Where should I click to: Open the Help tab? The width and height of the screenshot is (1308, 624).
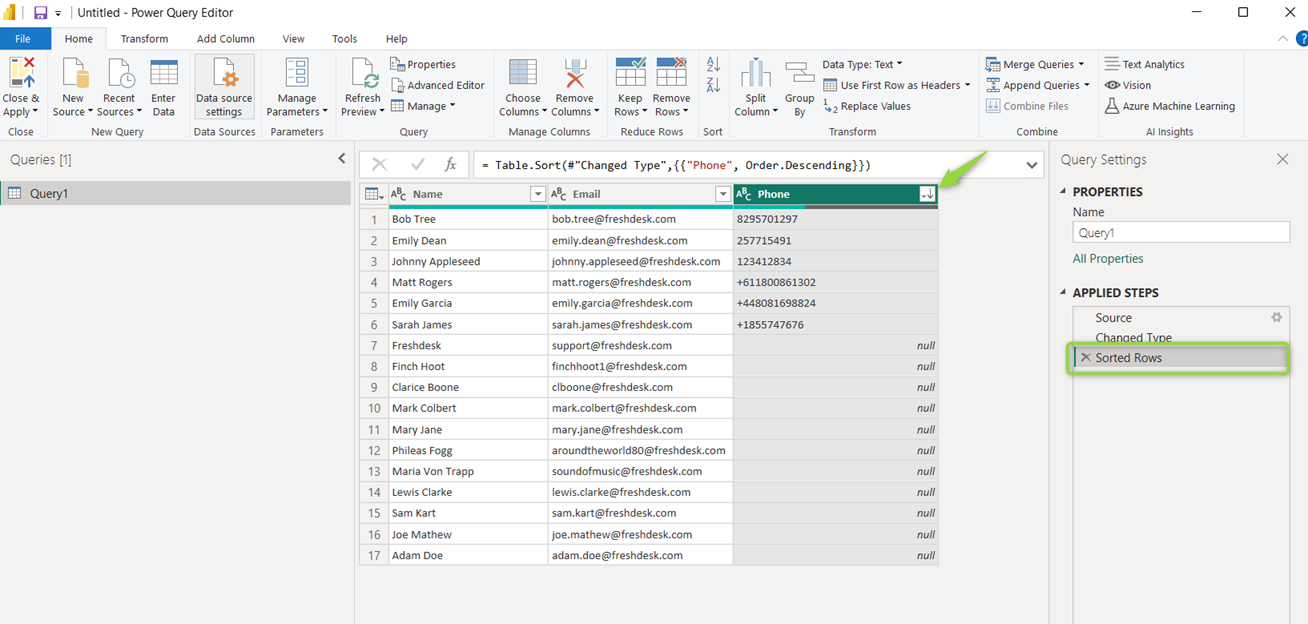397,39
